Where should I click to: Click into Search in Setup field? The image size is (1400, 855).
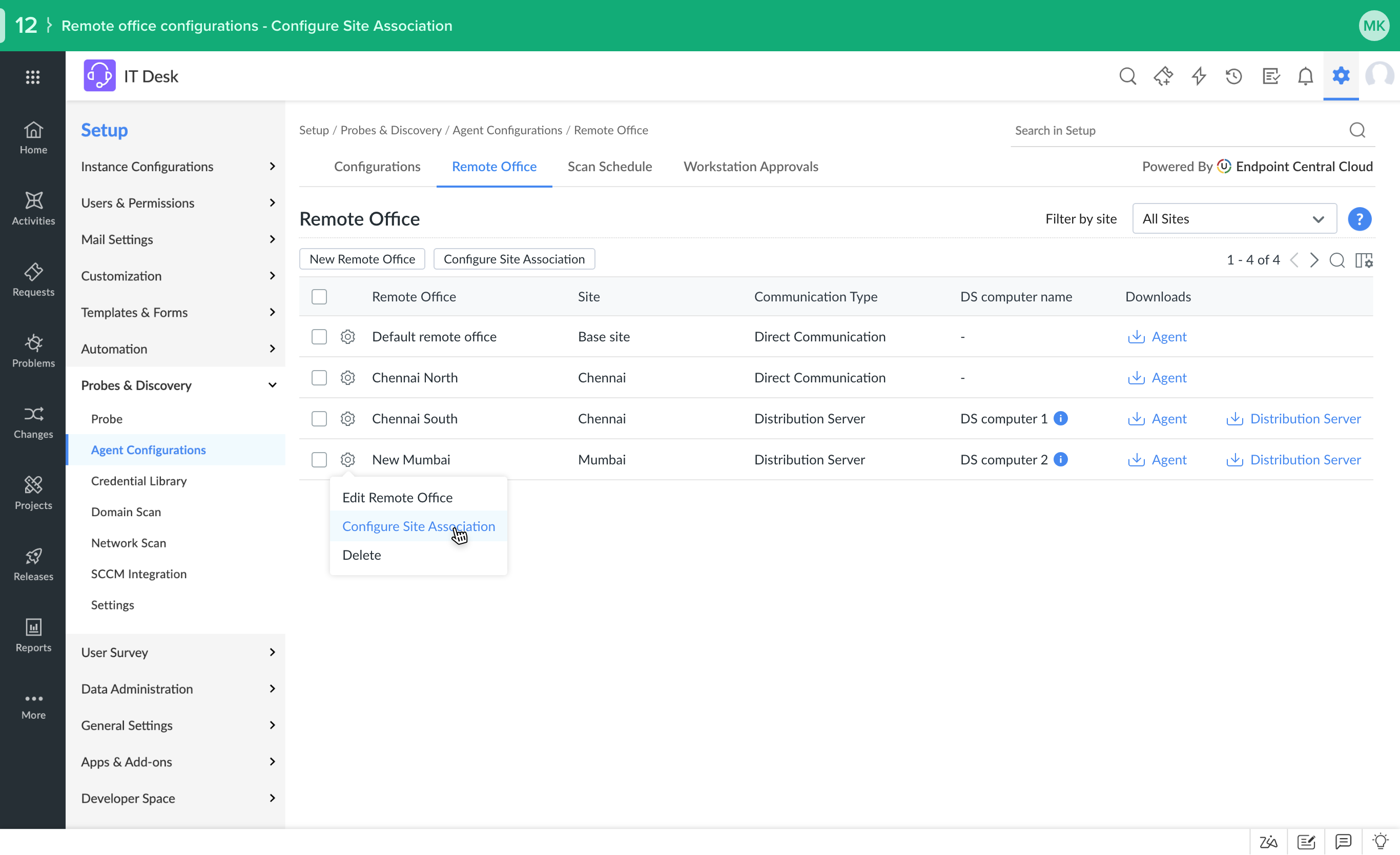(1179, 131)
